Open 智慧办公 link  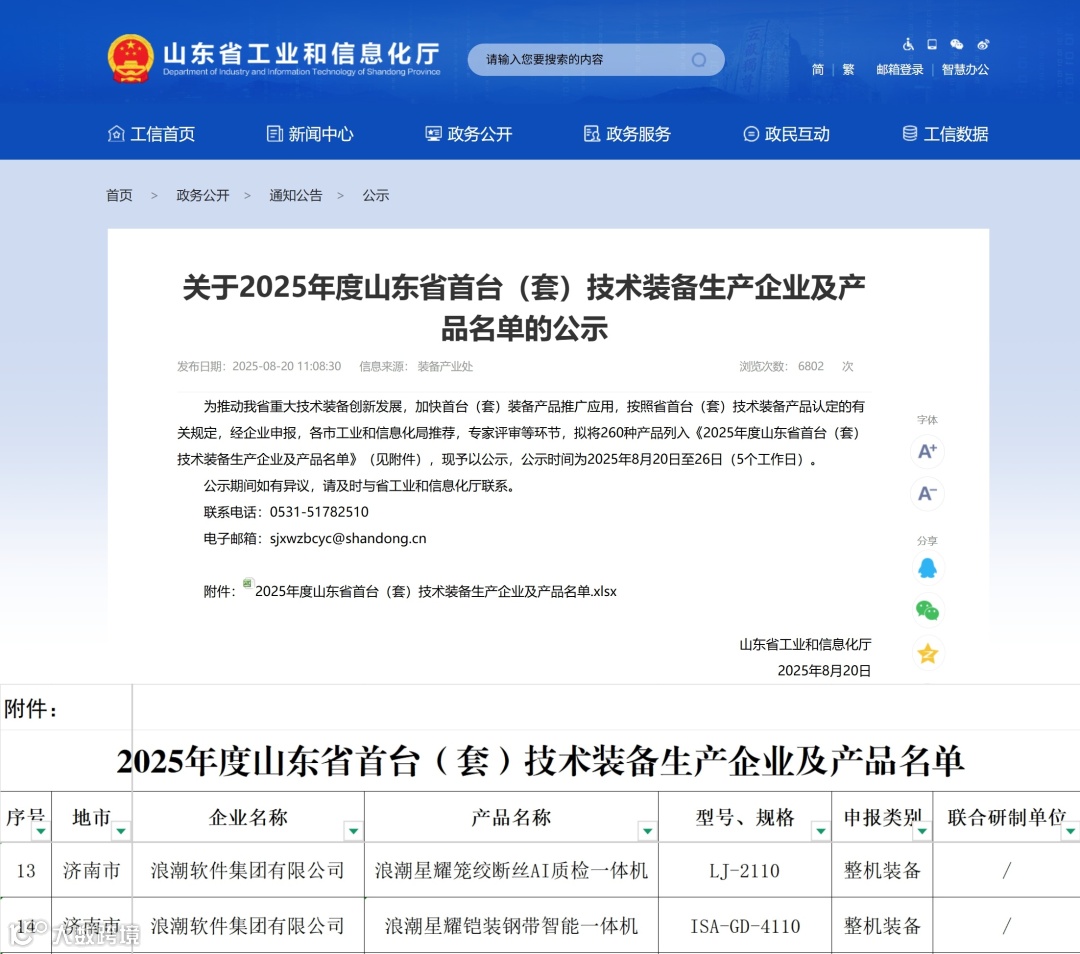(x=965, y=70)
